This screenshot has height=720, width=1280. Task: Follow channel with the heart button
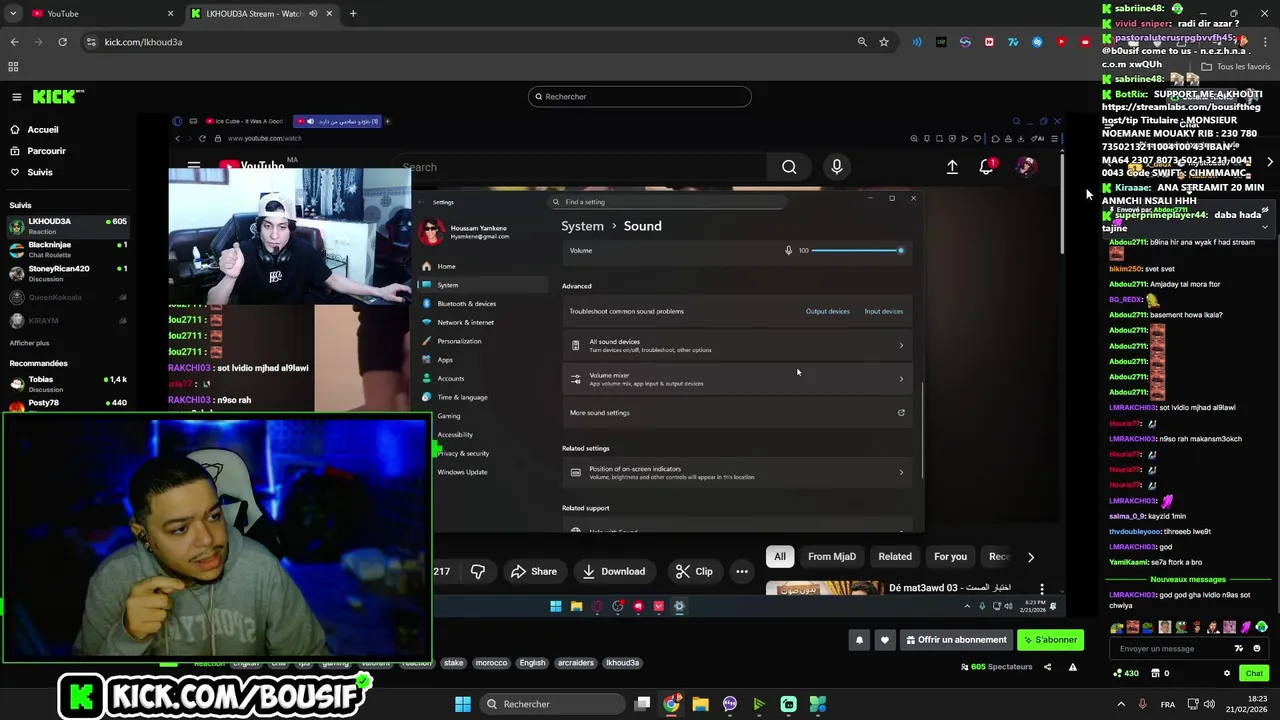pyautogui.click(x=884, y=640)
